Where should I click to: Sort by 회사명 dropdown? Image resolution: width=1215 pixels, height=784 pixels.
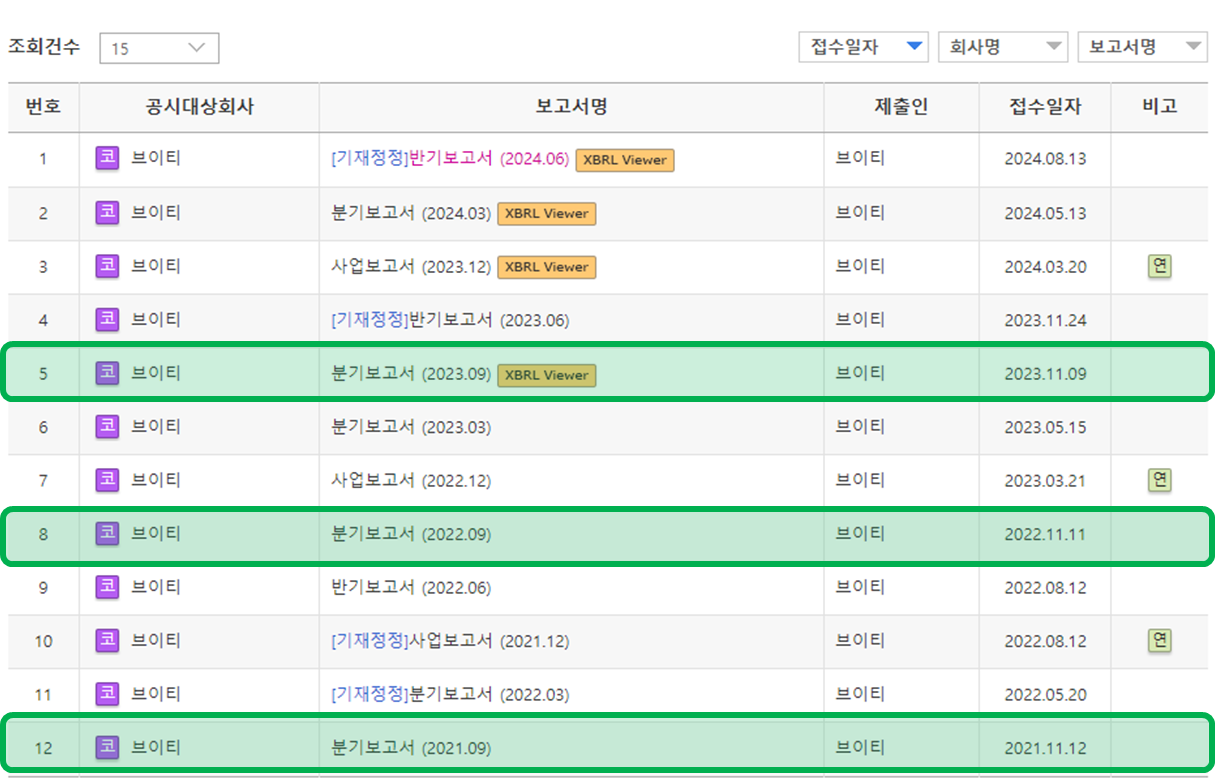tap(1003, 47)
